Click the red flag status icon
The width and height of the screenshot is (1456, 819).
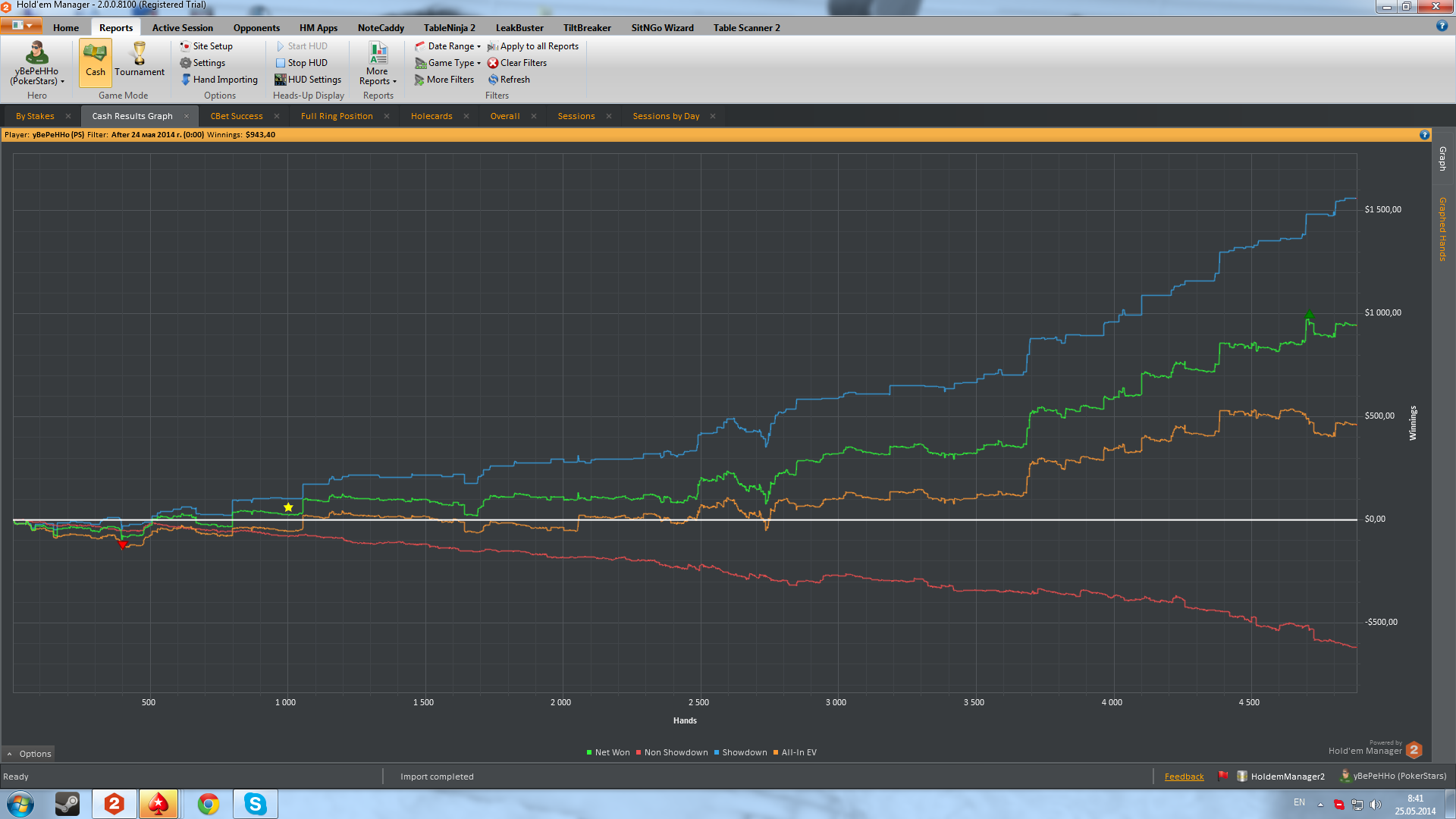1222,776
